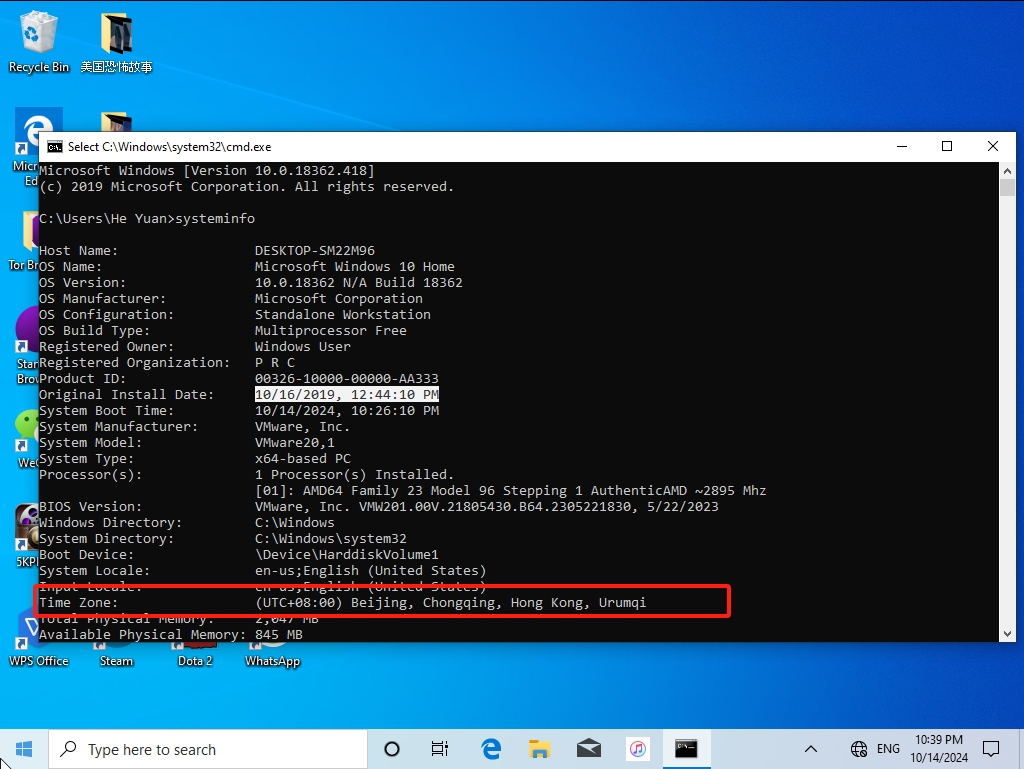Switch the ENG input language indicator
This screenshot has height=769, width=1024.
click(x=888, y=749)
